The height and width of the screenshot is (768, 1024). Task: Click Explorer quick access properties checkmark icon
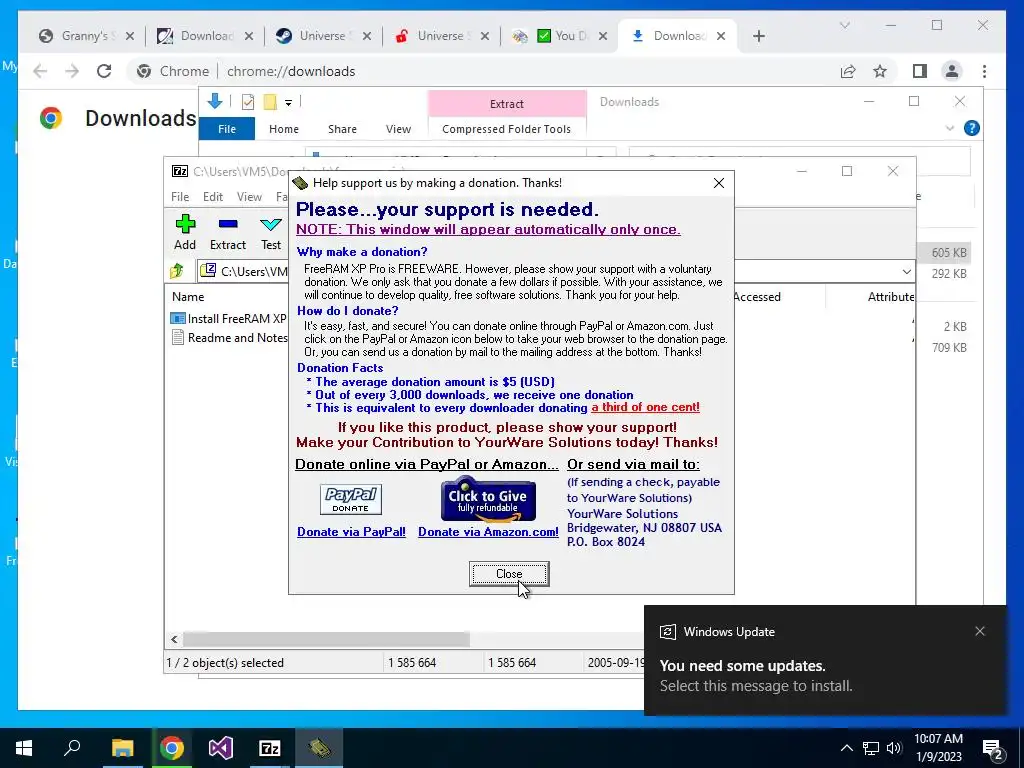point(248,102)
